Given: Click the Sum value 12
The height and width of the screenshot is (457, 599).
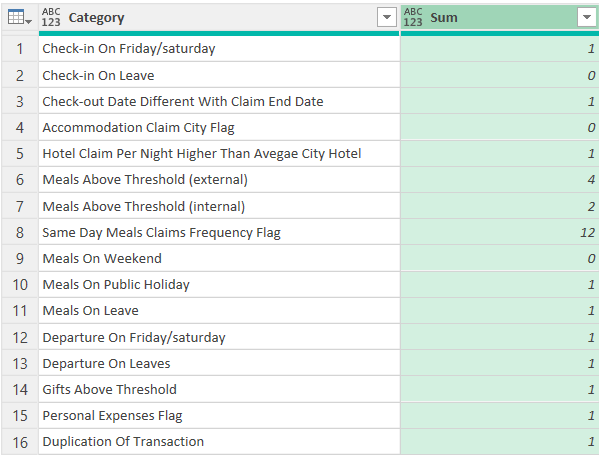Looking at the screenshot, I should (500, 232).
